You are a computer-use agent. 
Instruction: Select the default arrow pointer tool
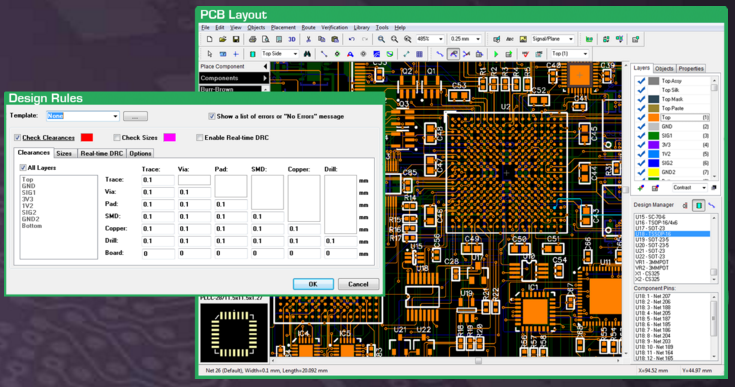point(210,54)
